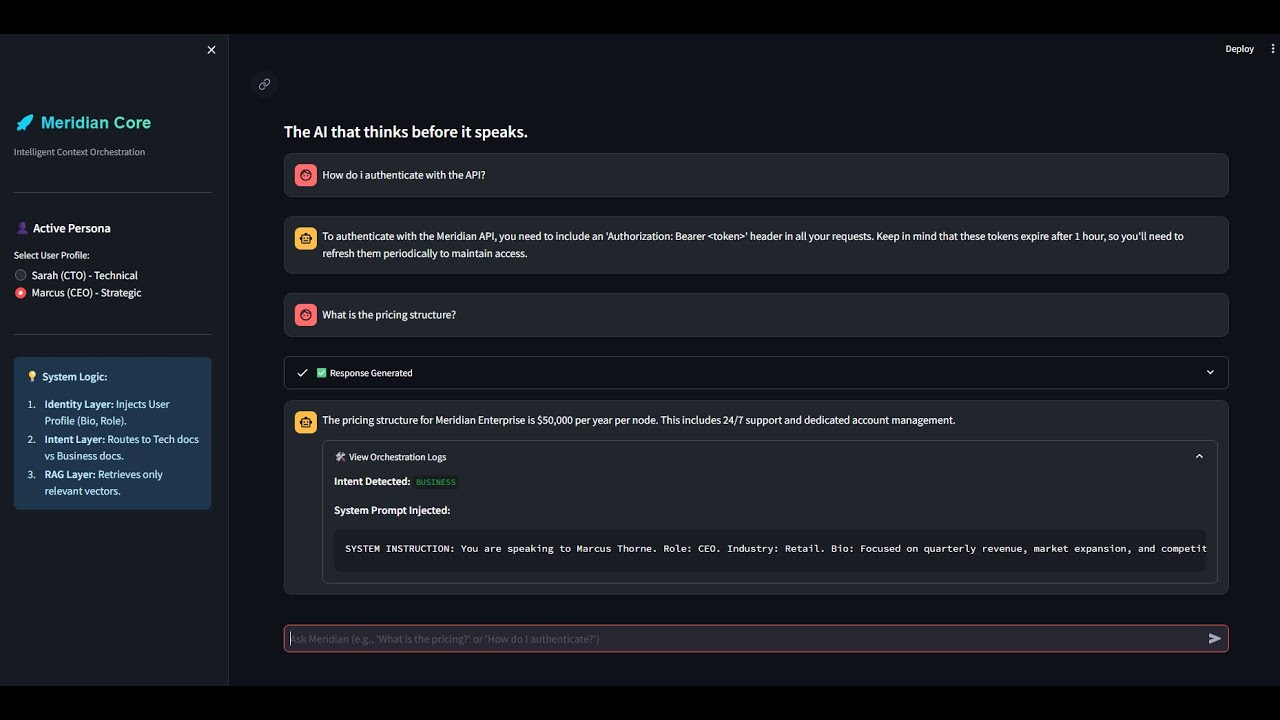Click the user avatar beside the pricing structure question

coord(306,315)
